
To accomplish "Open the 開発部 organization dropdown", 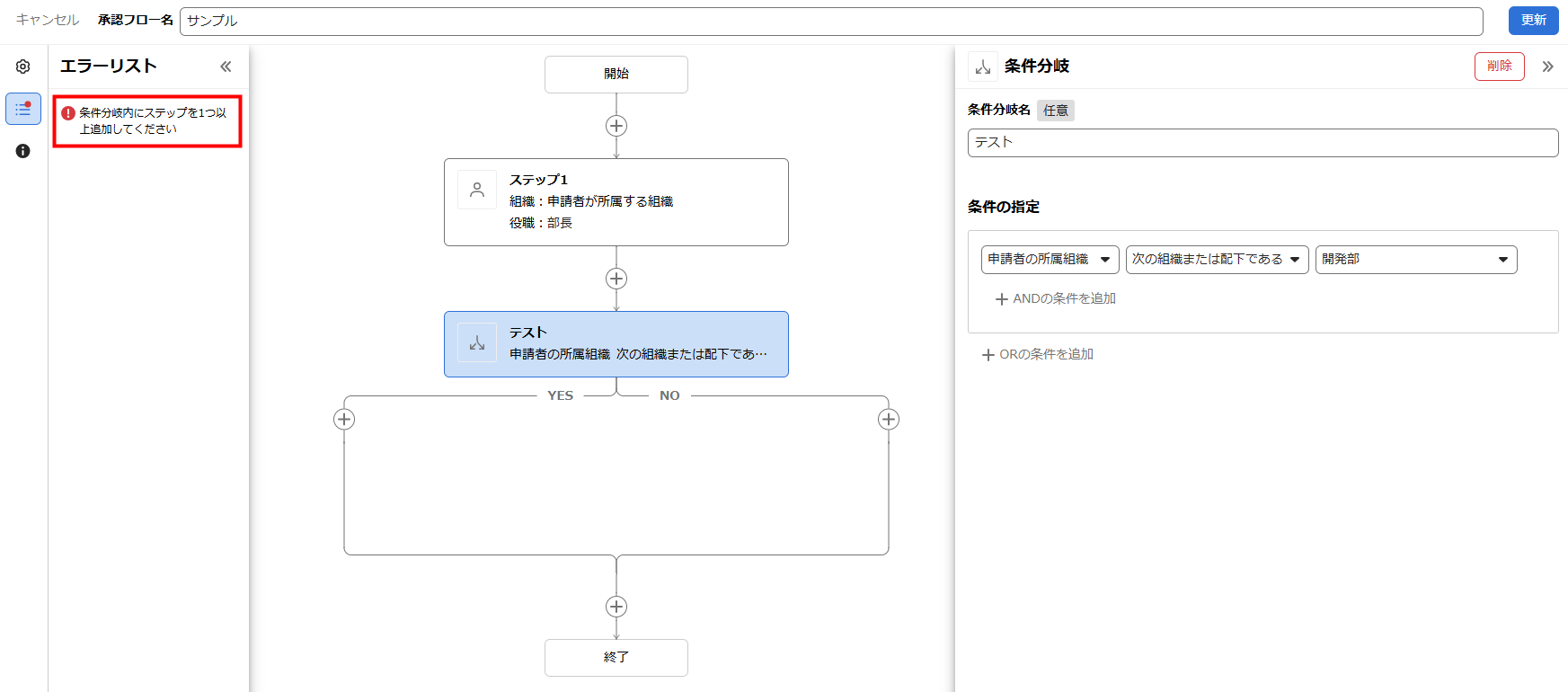I will pyautogui.click(x=1415, y=260).
